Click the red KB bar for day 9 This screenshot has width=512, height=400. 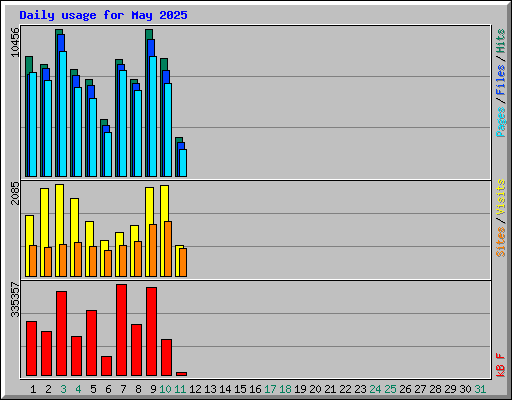(x=151, y=331)
